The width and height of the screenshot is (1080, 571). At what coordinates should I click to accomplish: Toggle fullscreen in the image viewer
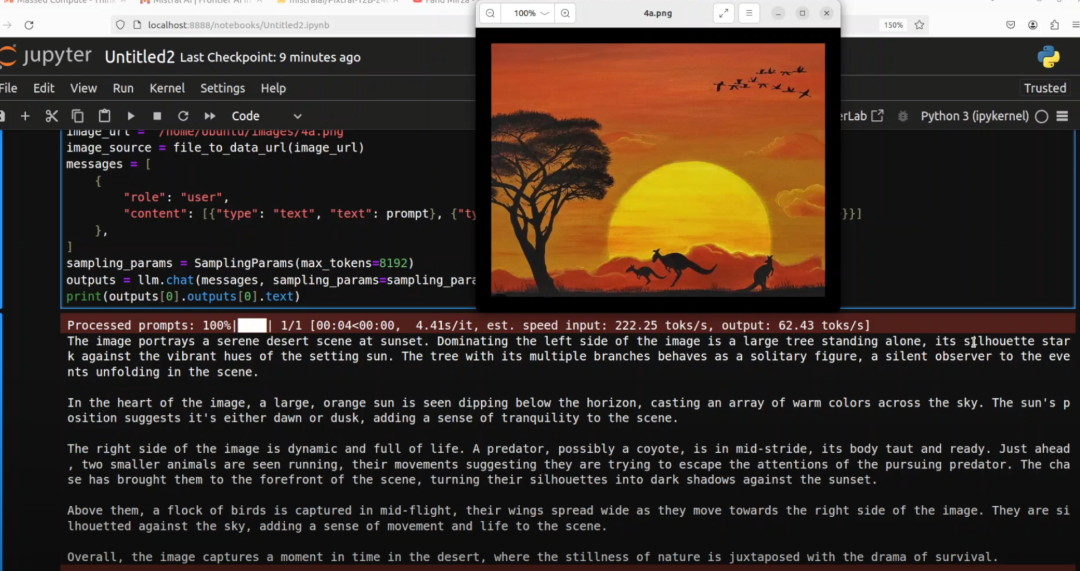724,13
